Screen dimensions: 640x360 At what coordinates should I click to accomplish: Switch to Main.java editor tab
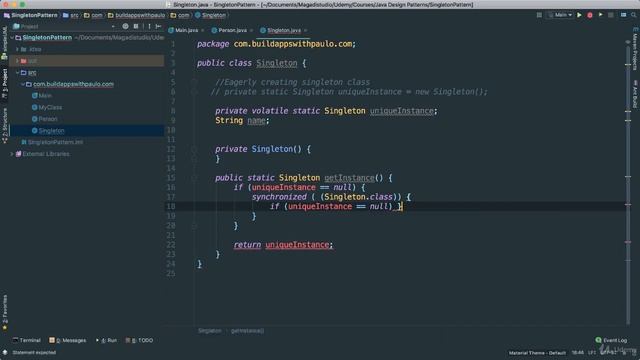click(186, 30)
